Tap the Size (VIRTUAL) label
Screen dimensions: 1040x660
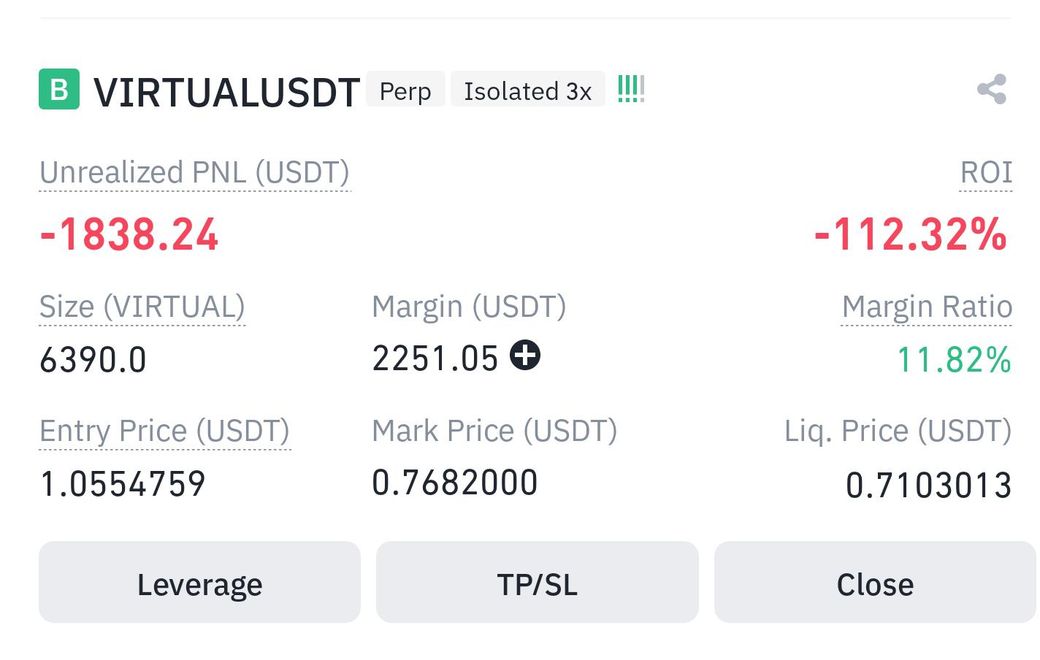(x=142, y=307)
